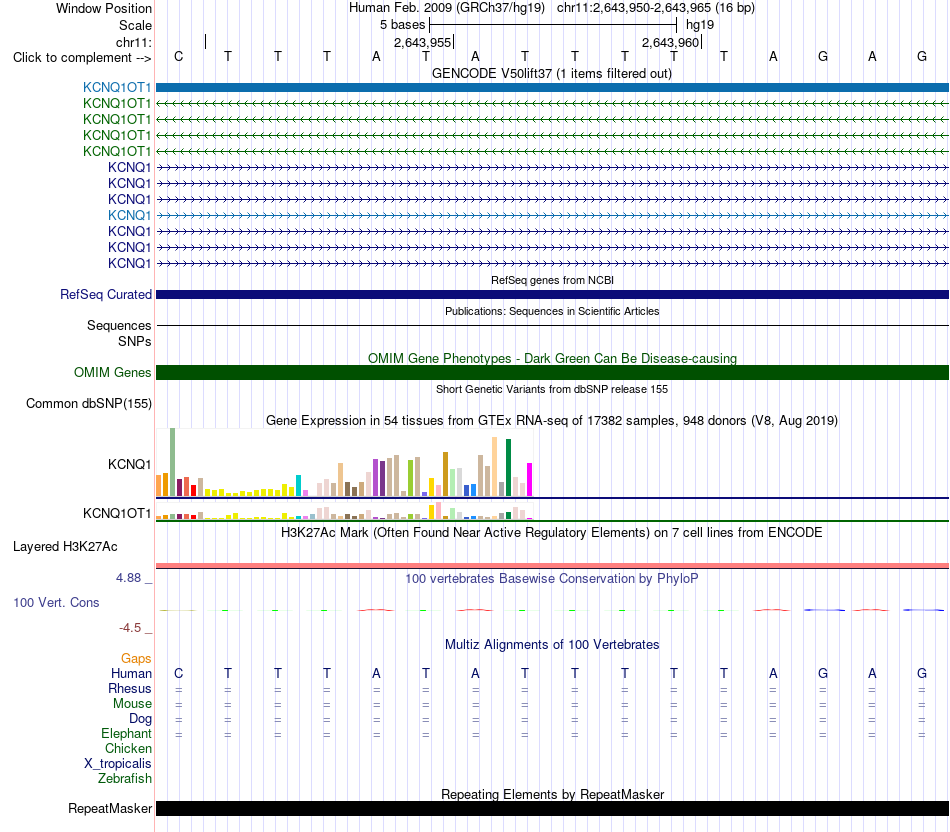
Task: Click the 'Layered H3K27Ac' track label
Action: point(65,547)
